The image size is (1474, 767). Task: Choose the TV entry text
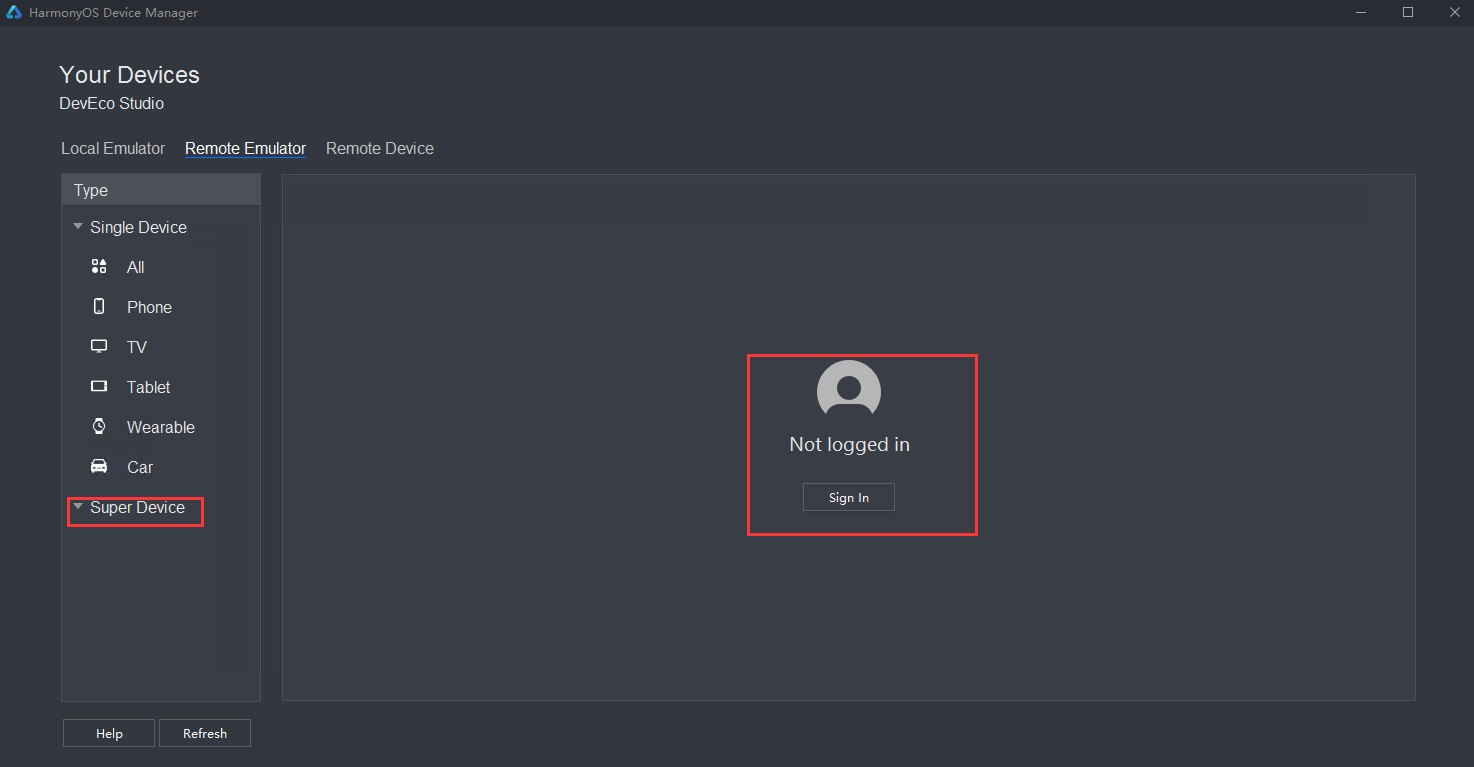click(137, 347)
